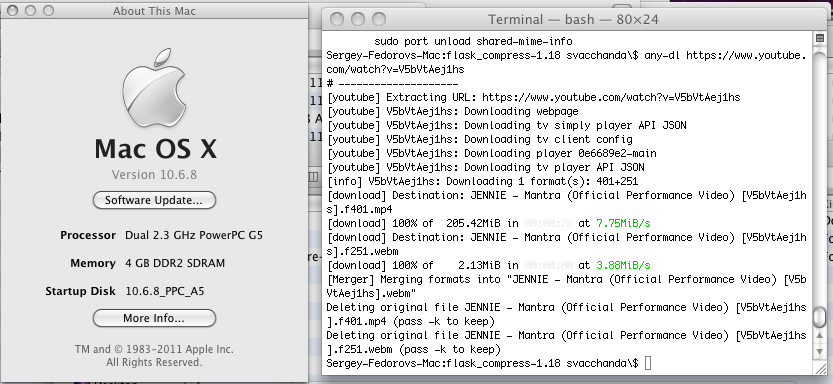833x384 pixels.
Task: Click the 'com/watch?v=V5bVtAej1hs' wrapped line
Action: [x=395, y=70]
